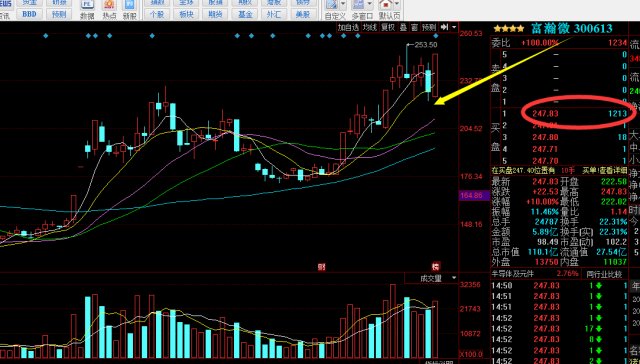Viewport: 640px width, 364px height.
Task: Click the 开盘 value 222.58
Action: tap(614, 181)
